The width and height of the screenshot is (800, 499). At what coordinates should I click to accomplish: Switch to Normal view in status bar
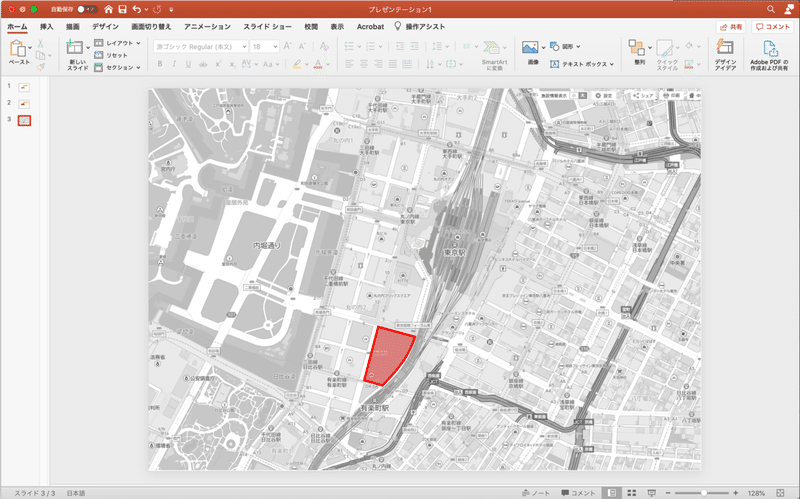[612, 493]
